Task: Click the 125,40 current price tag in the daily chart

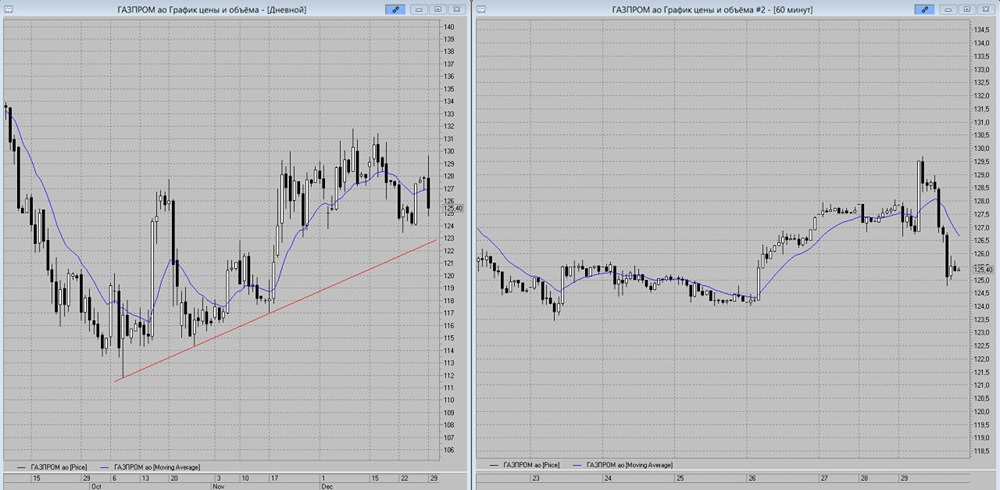Action: tap(455, 208)
